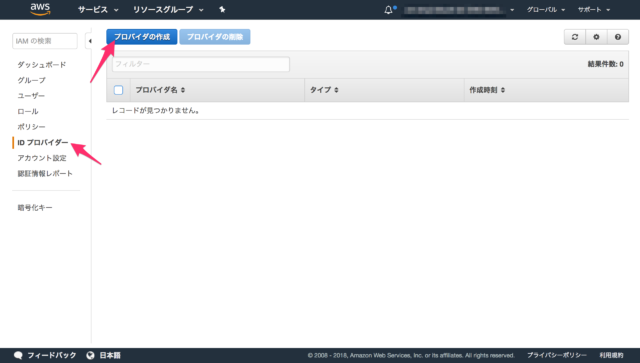Open the サポート menu
Image resolution: width=640 pixels, height=363 pixels.
594,9
